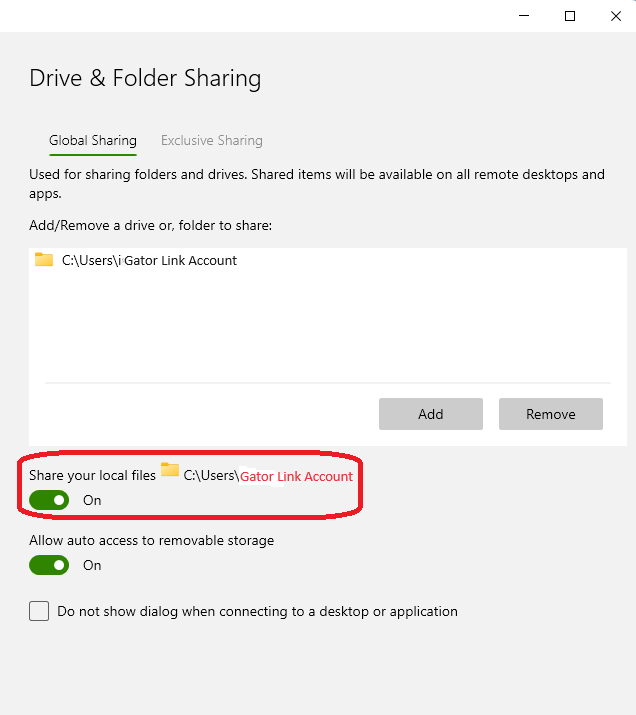Click the Drive & Folder Sharing heading
Screen dimensions: 636x715
[145, 78]
